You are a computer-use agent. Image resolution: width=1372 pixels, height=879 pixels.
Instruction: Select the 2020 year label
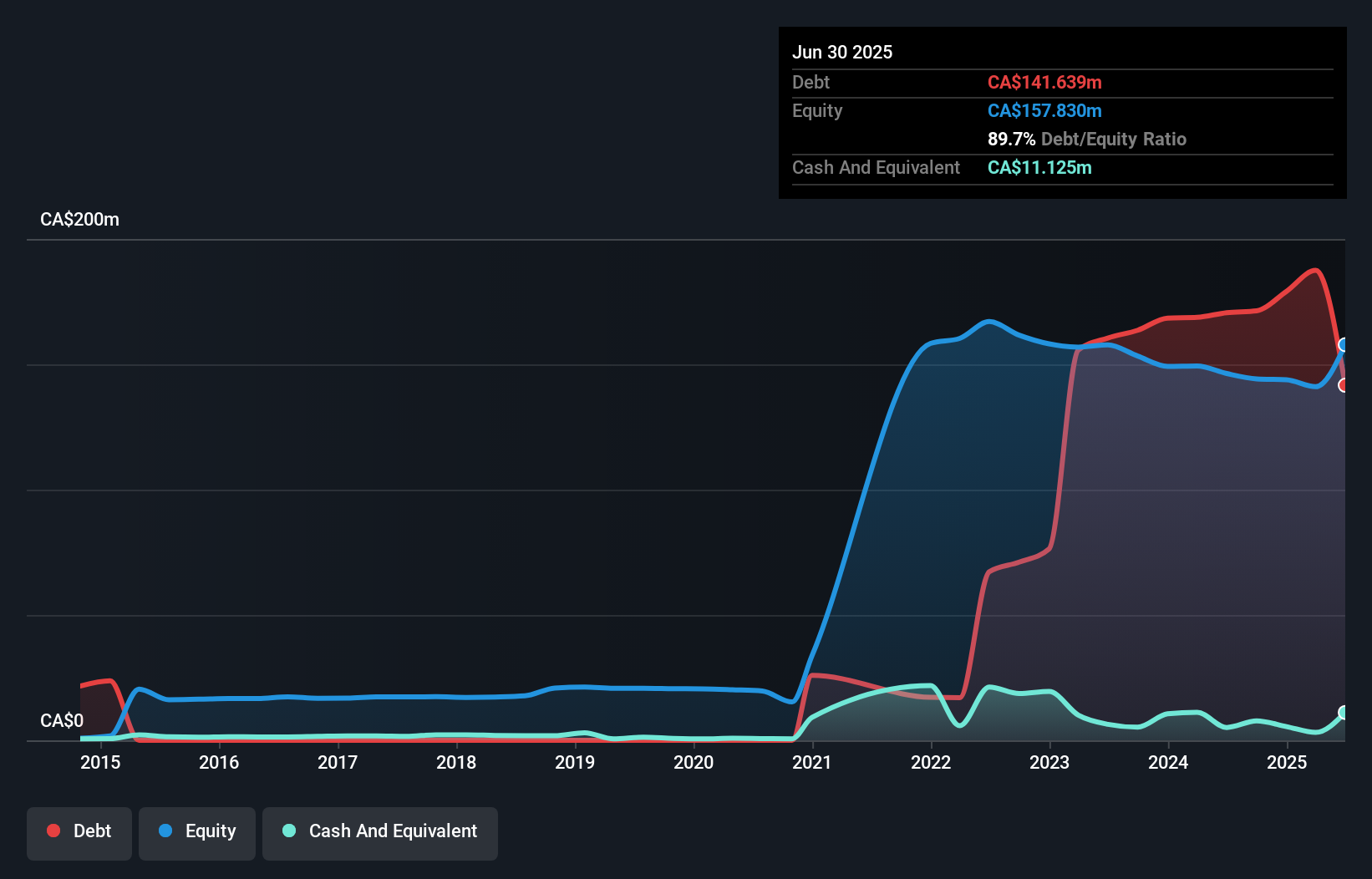click(694, 763)
